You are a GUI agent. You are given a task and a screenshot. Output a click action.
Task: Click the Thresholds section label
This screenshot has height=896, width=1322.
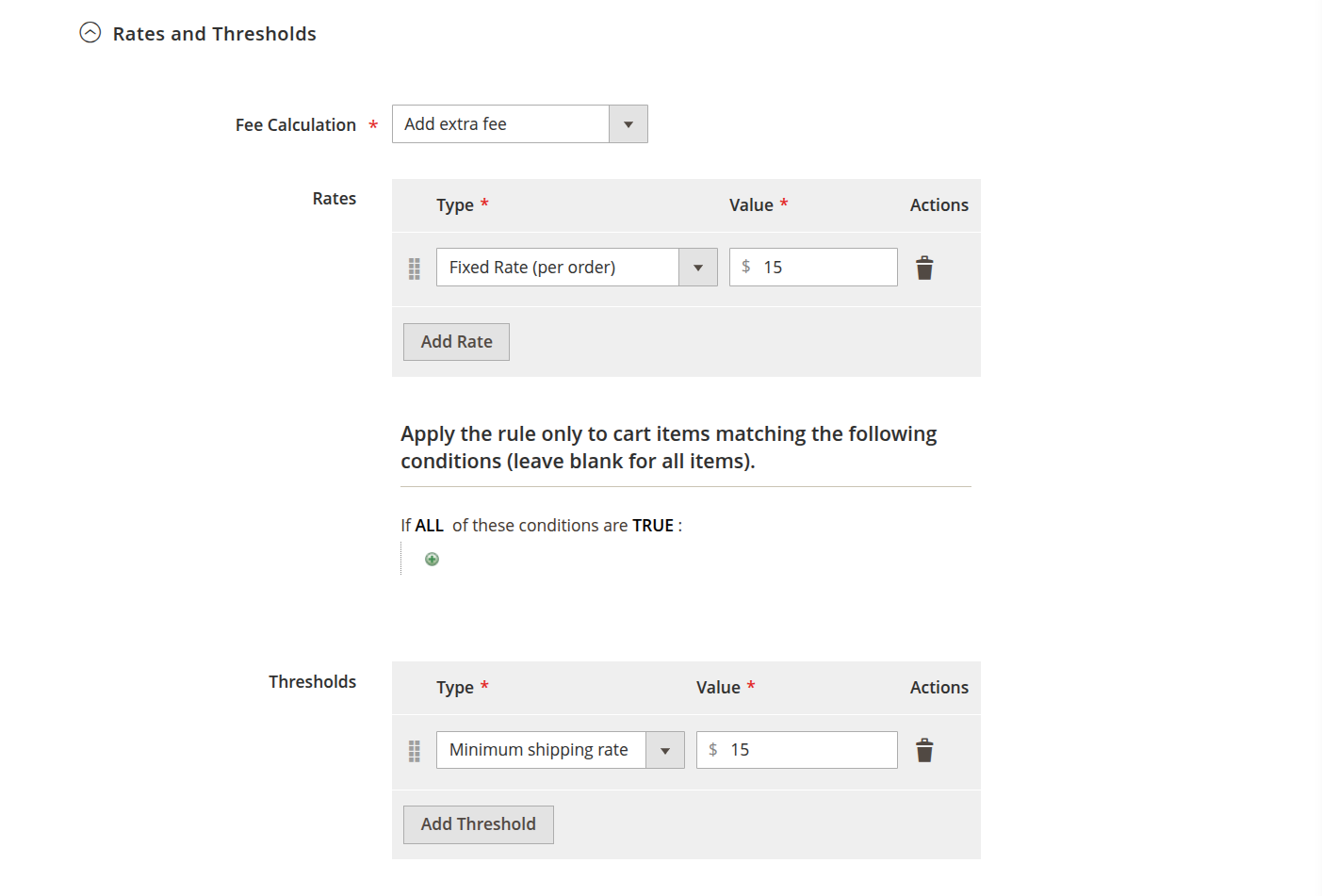coord(312,682)
